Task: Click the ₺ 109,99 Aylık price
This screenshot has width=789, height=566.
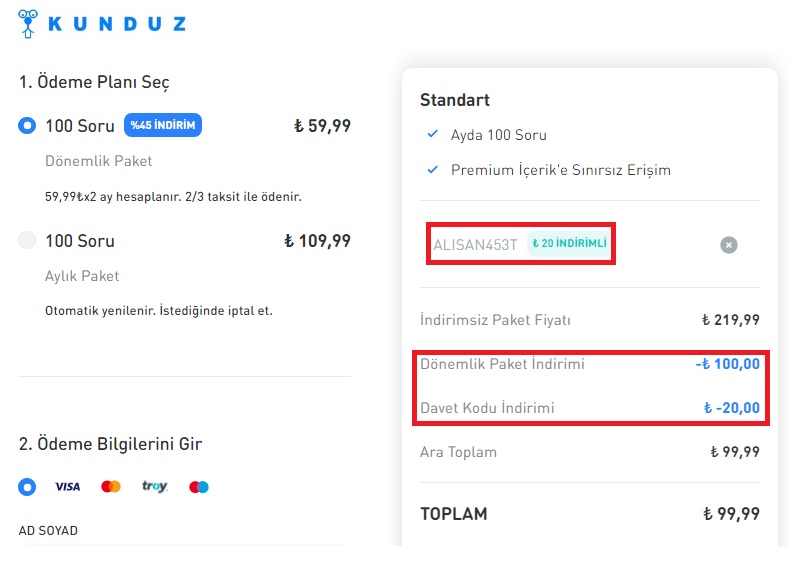Action: (317, 241)
